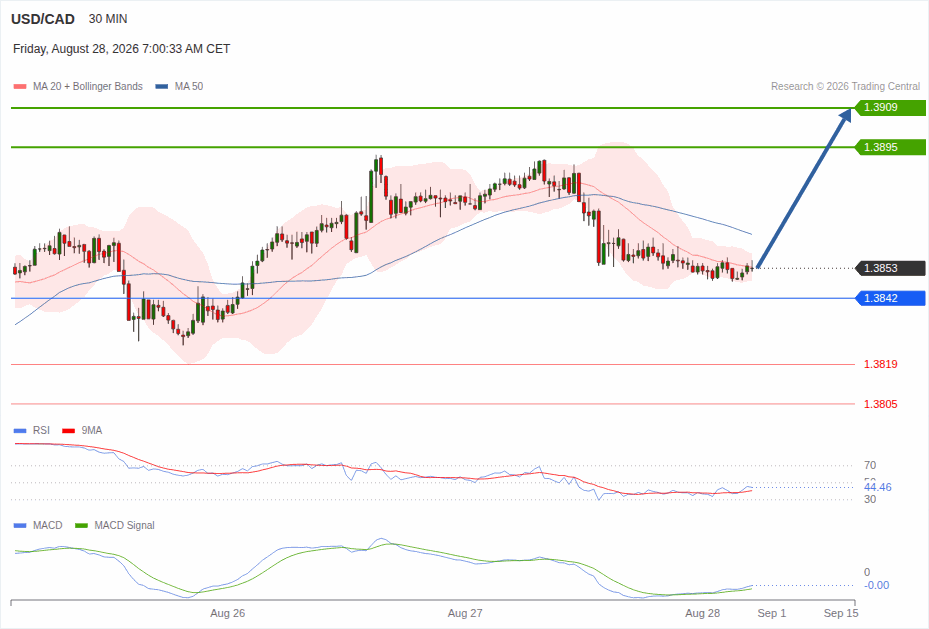This screenshot has width=929, height=629.
Task: Click the MA 20 + Bollinger Bands legend label
Action: (88, 86)
